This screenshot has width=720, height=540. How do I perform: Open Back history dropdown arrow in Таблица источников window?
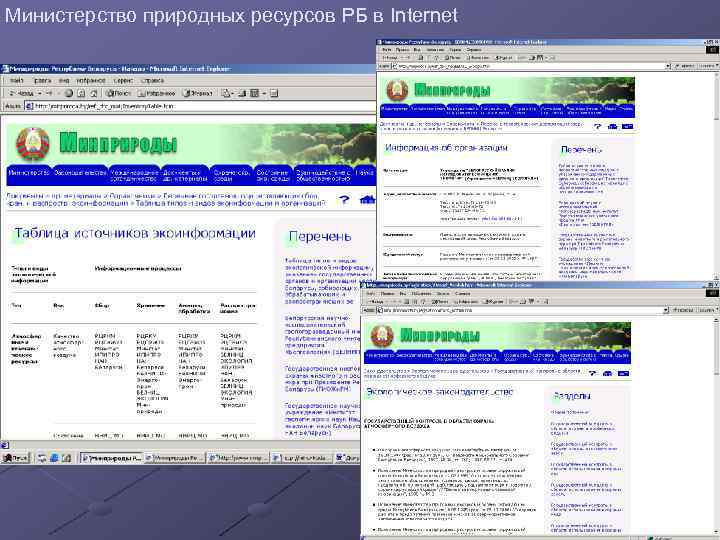click(x=39, y=93)
